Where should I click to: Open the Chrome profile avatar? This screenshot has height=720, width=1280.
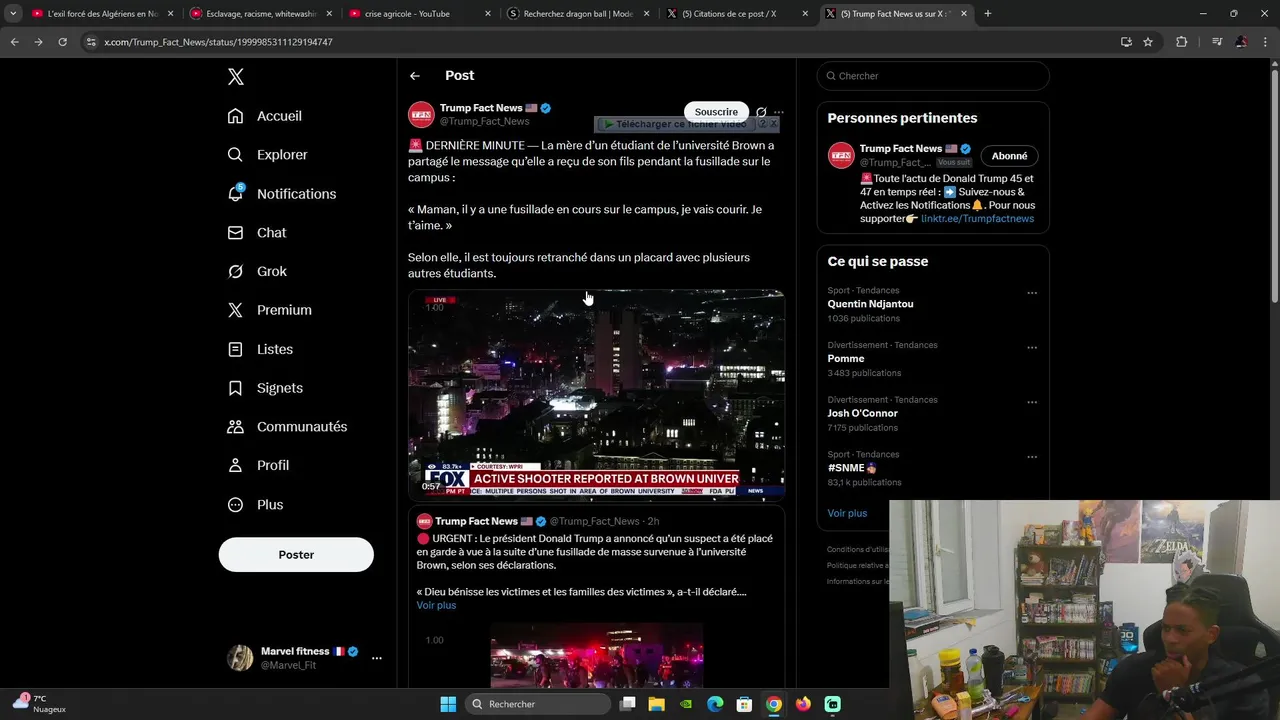point(1241,42)
